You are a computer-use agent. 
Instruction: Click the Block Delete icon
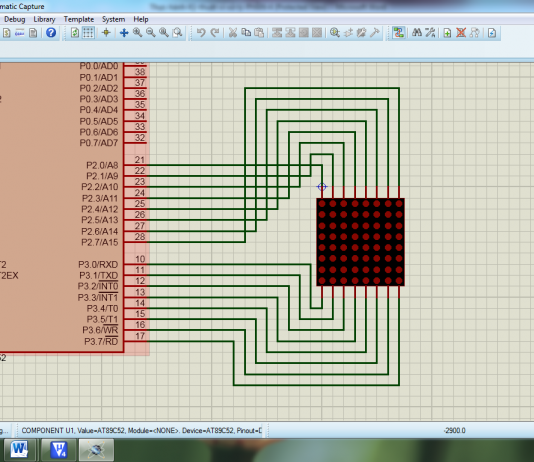(x=317, y=33)
